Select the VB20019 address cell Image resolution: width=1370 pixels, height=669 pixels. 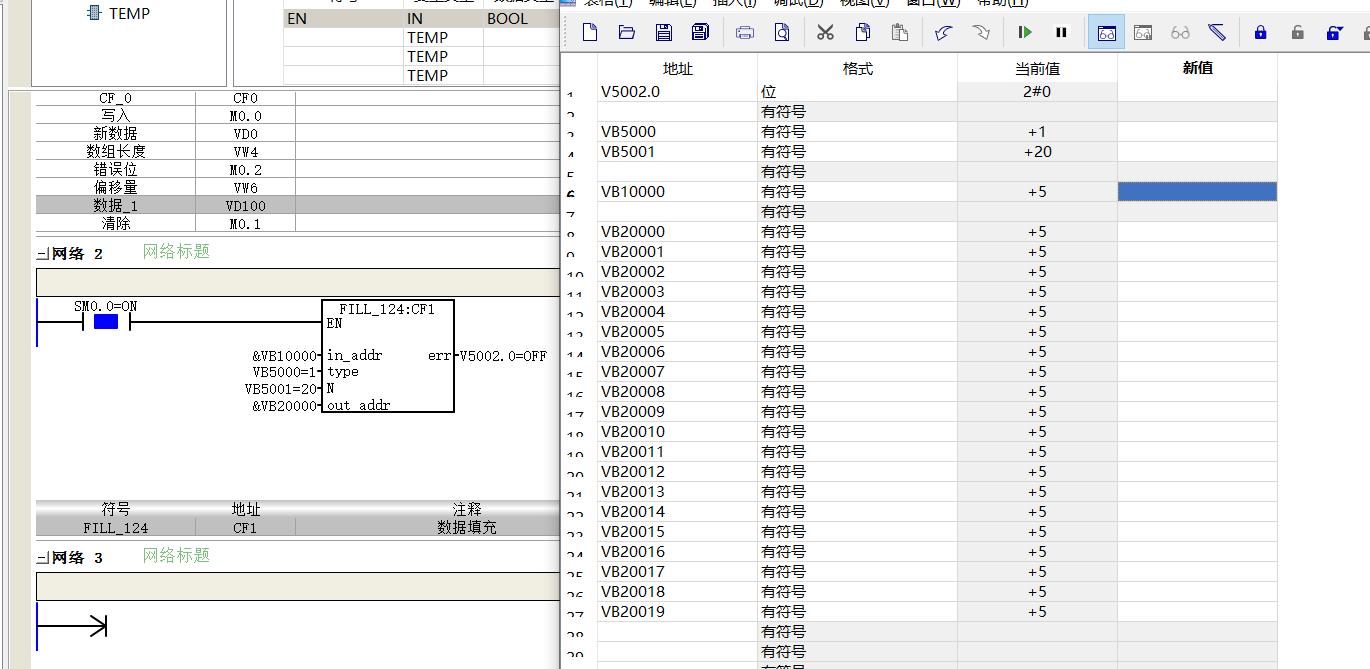[x=678, y=611]
